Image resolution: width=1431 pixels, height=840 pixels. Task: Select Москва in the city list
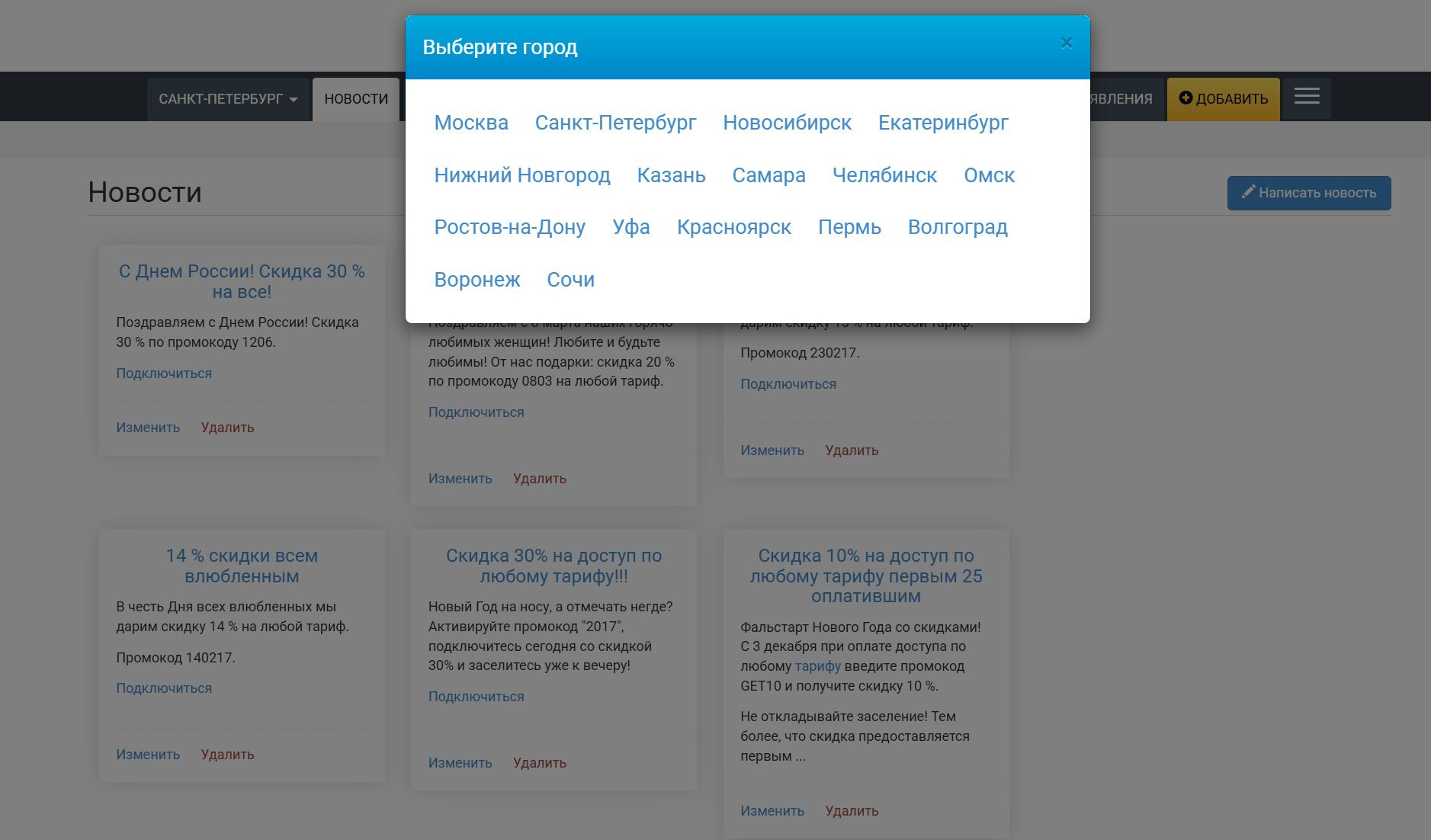tap(471, 123)
